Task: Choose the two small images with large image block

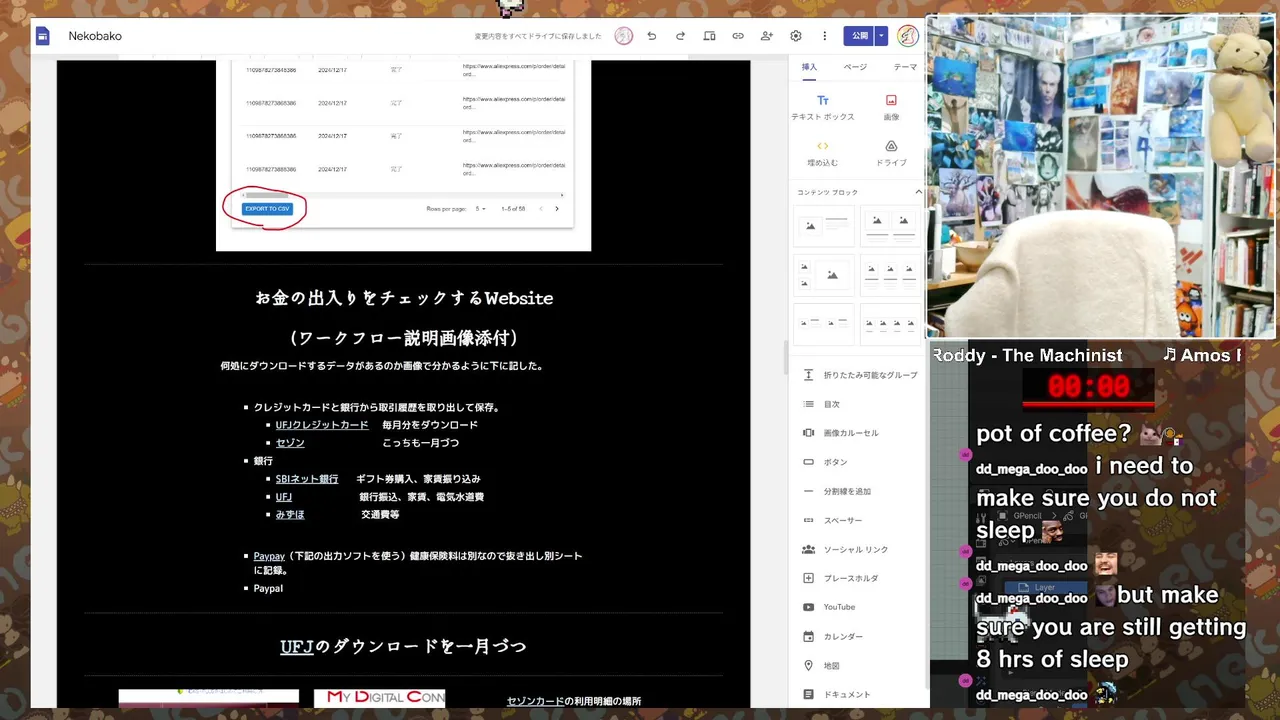Action: pos(824,275)
